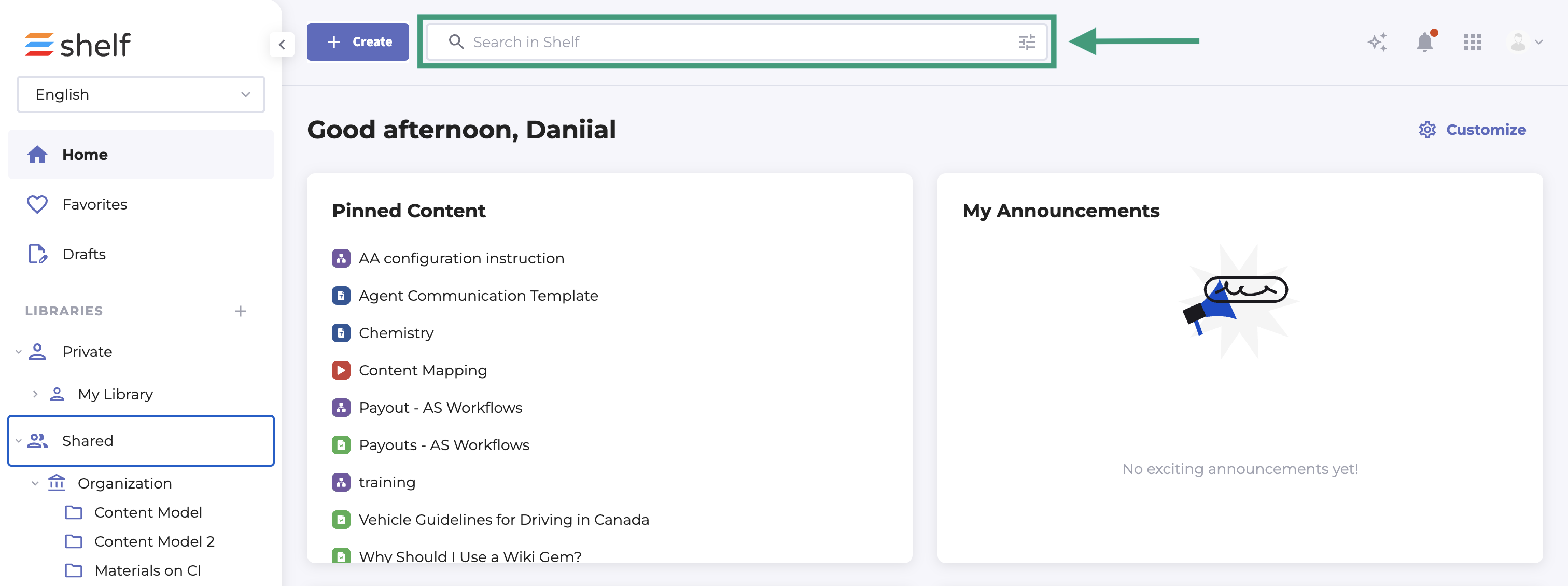Collapse the Private libraries section
The height and width of the screenshot is (586, 1568).
coord(19,352)
